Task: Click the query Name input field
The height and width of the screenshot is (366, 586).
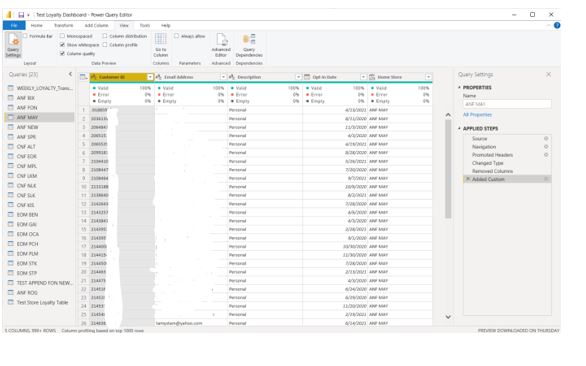Action: (x=507, y=104)
